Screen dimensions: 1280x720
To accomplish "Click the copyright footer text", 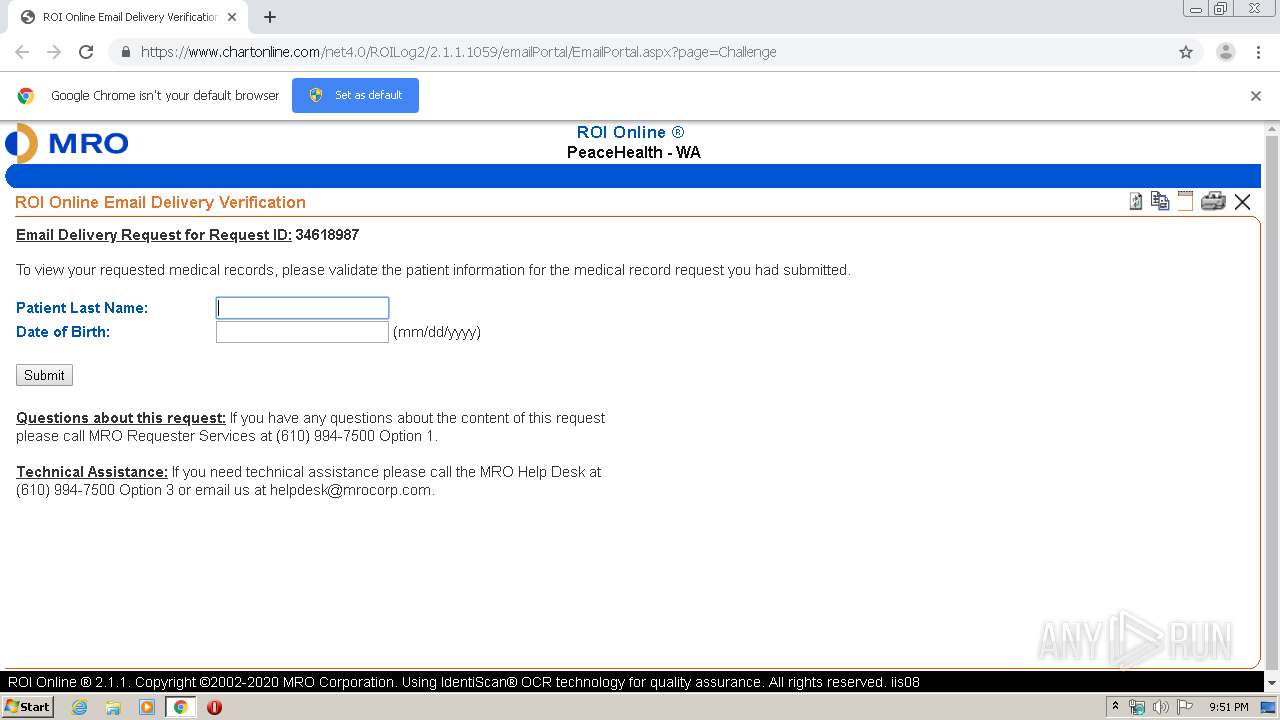I will click(x=463, y=682).
